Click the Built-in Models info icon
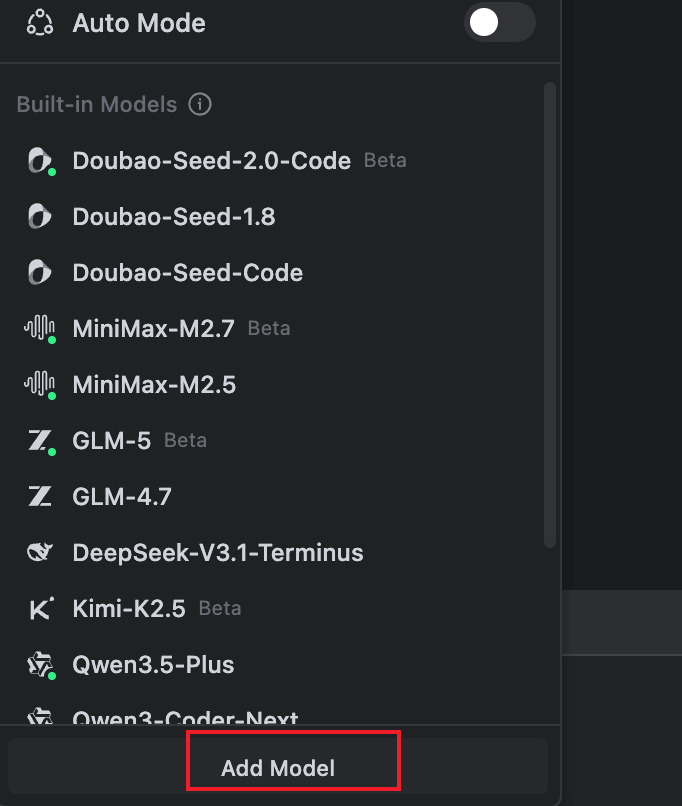The width and height of the screenshot is (682, 806). click(200, 104)
